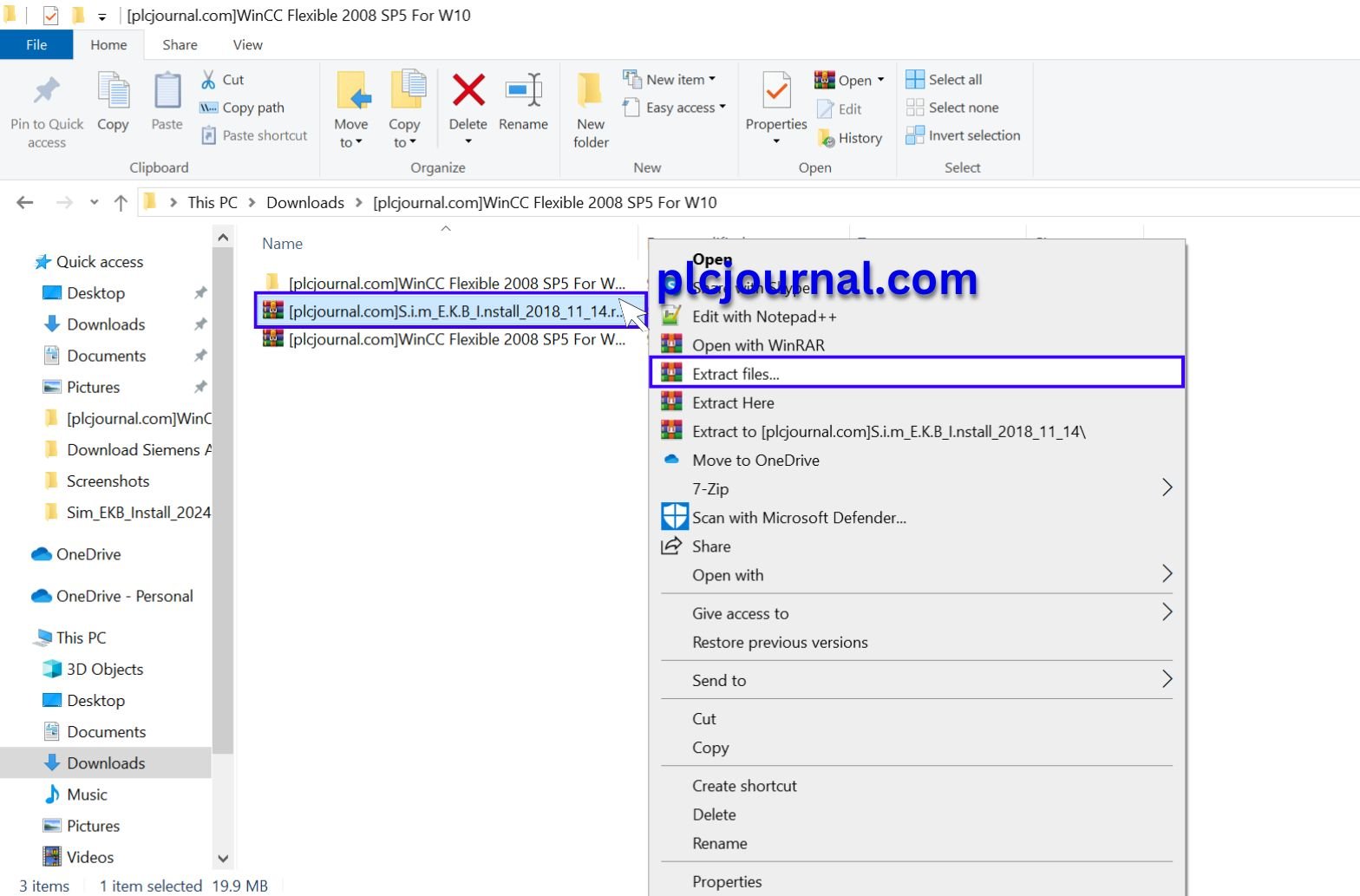Choose Rename in the context menu
The height and width of the screenshot is (896, 1360).
(x=917, y=843)
